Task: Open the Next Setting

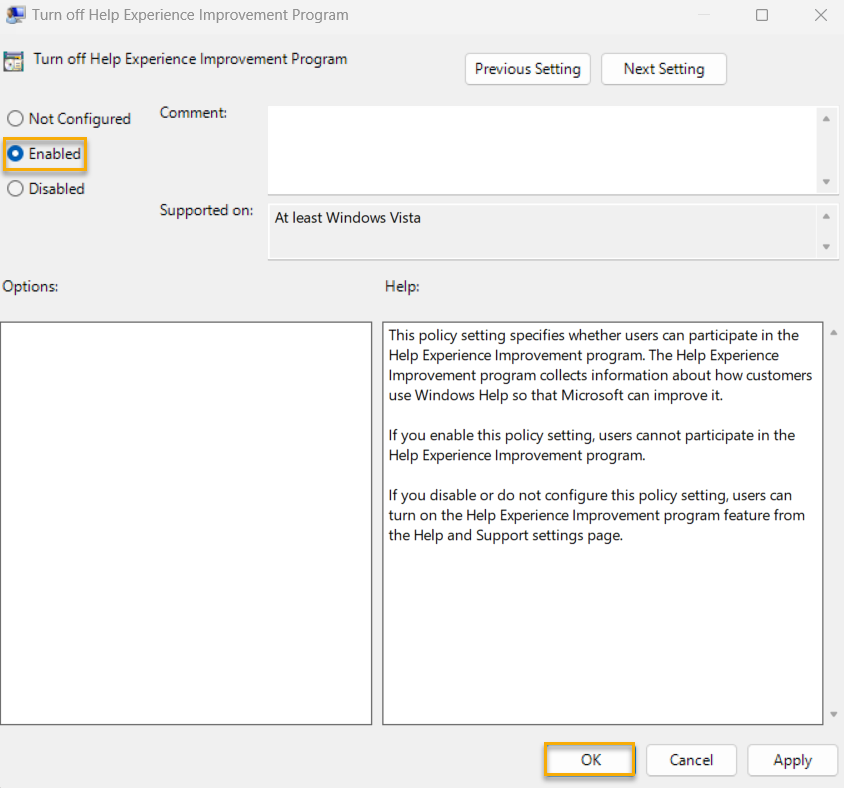Action: point(663,69)
